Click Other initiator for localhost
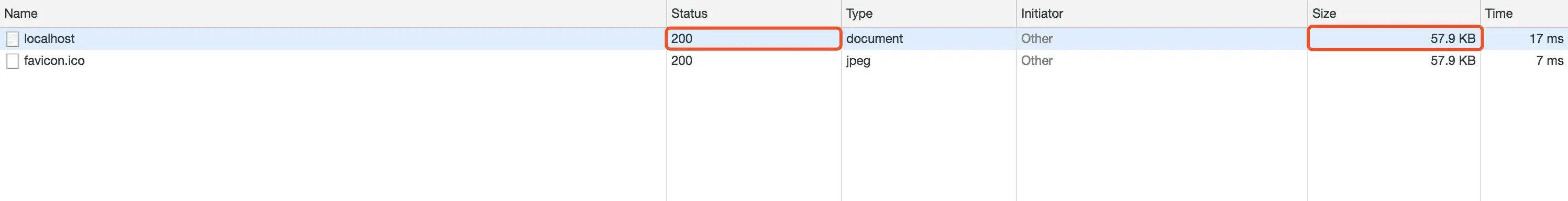The height and width of the screenshot is (201, 1568). (x=1036, y=38)
